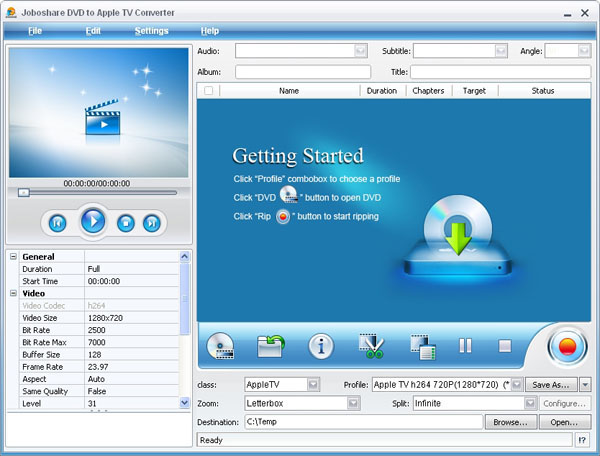This screenshot has height=456, width=600.
Task: Click the Save As... button
Action: 551,384
